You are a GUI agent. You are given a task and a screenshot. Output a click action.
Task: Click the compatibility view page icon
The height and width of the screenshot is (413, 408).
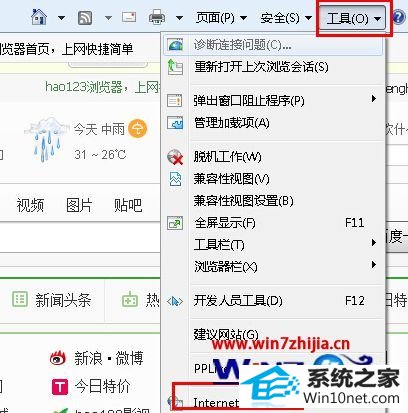(x=175, y=179)
